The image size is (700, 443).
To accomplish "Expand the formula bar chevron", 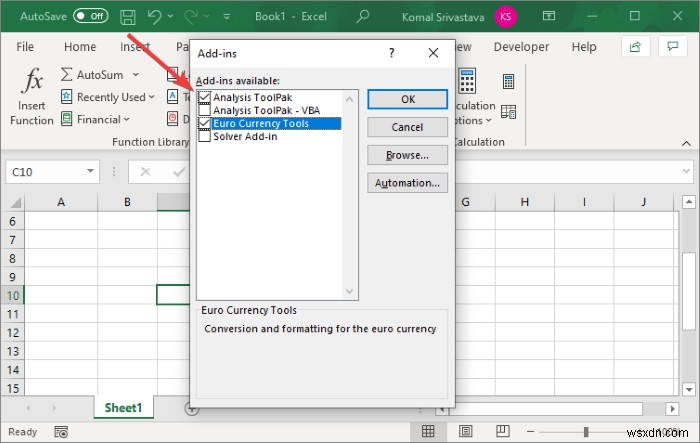I will 686,172.
